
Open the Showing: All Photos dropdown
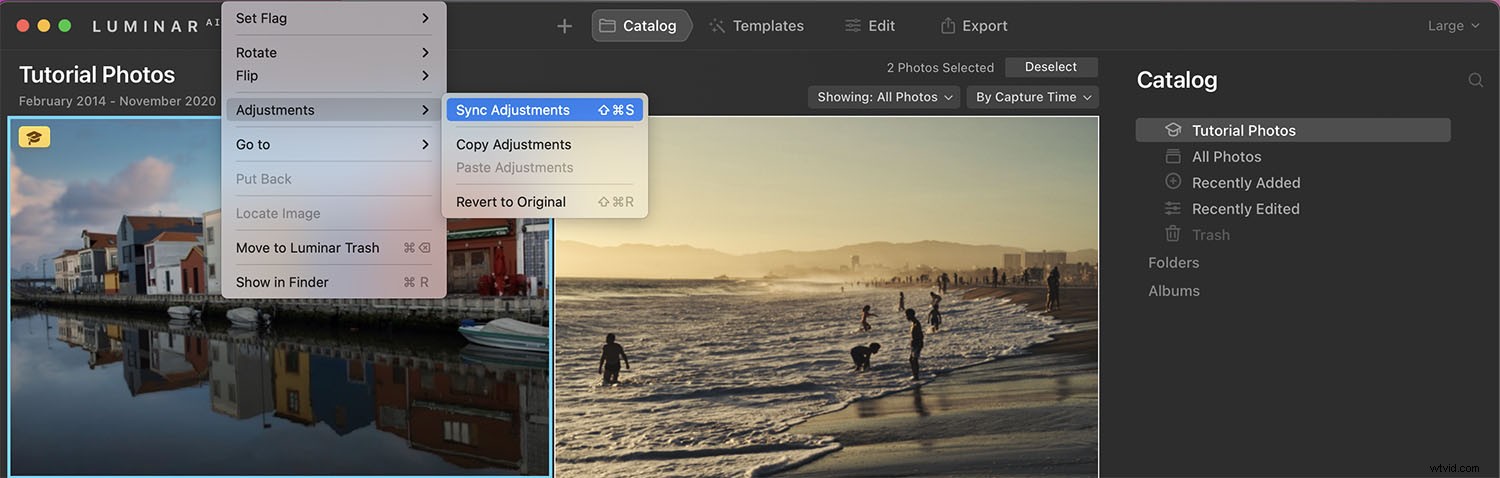(x=884, y=97)
